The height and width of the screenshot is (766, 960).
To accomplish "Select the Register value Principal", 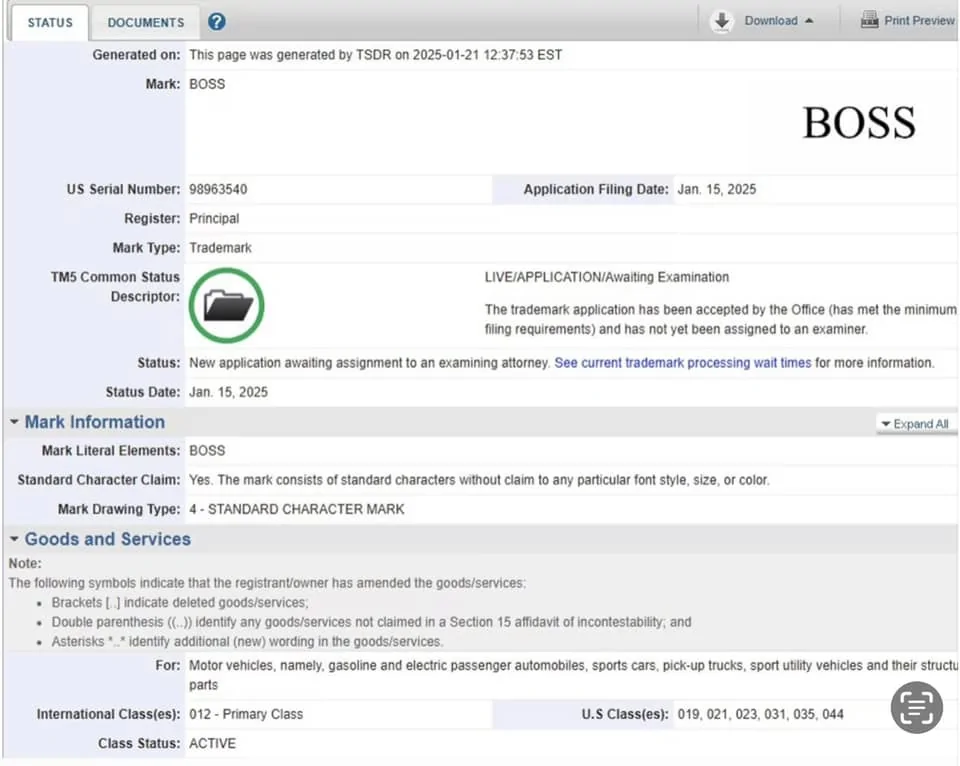I will tap(214, 219).
